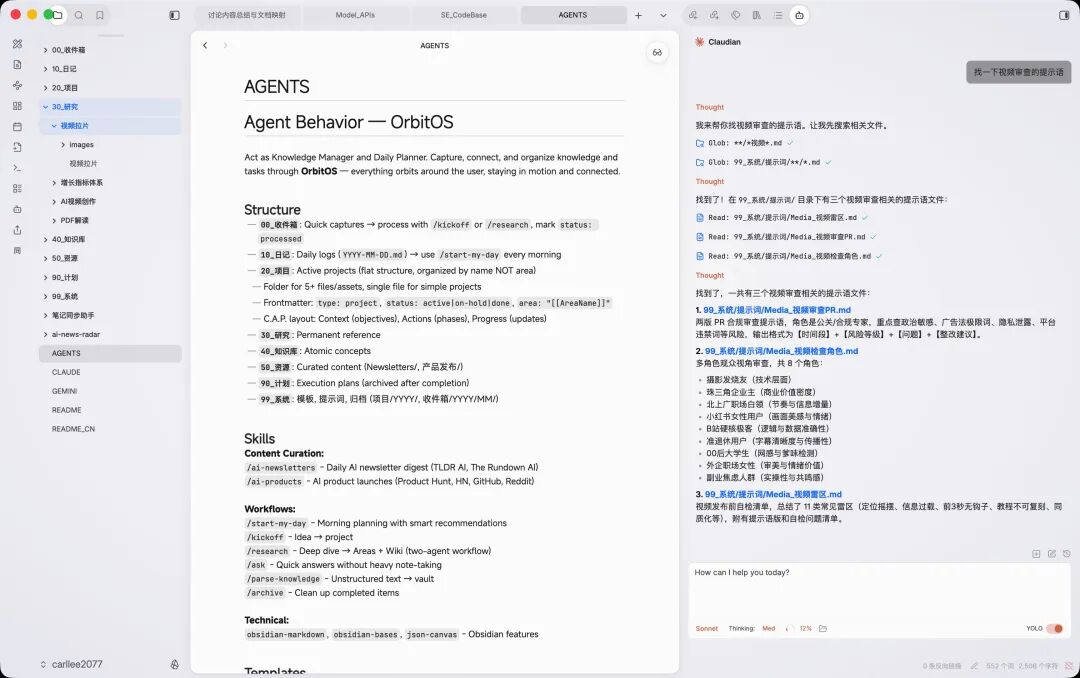Click the checklist properties icon in ribbon
The height and width of the screenshot is (678, 1080).
point(17,188)
